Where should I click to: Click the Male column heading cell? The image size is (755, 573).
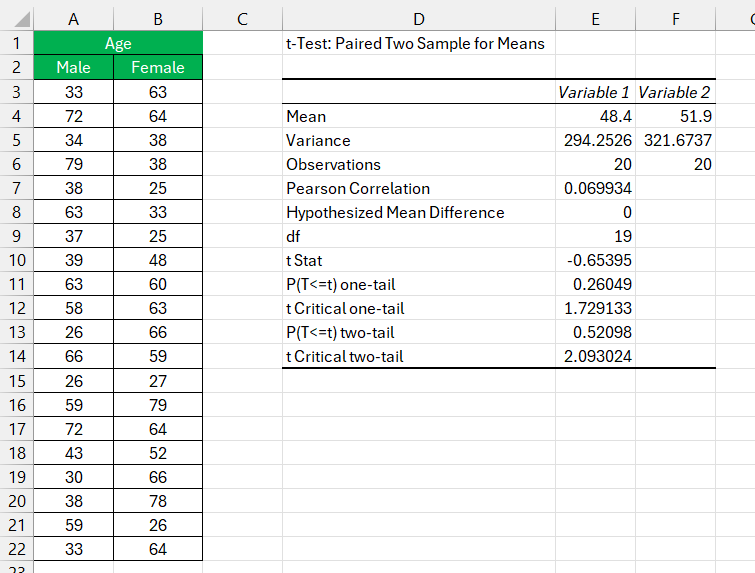(73, 67)
